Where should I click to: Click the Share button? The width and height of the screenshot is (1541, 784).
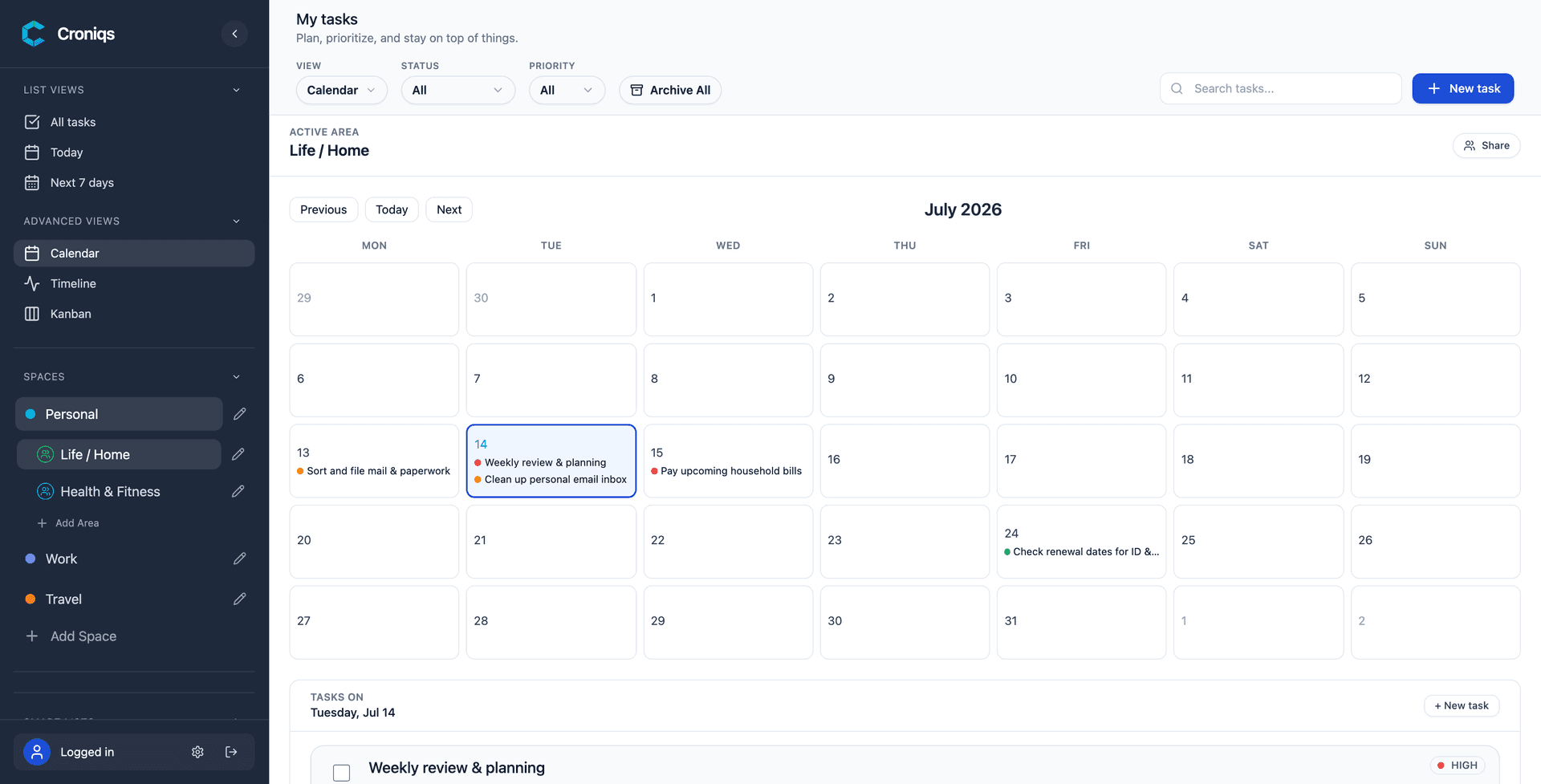click(1486, 145)
